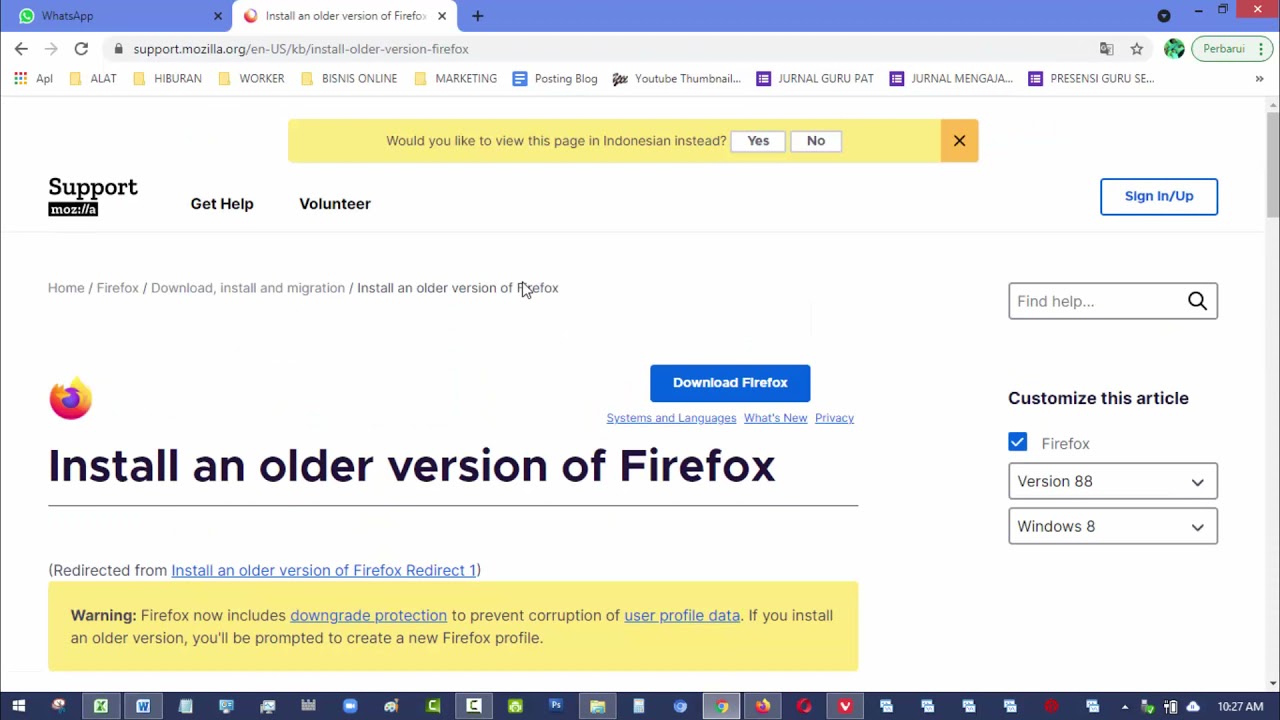Open Paint from the taskbar
This screenshot has height=720, width=1280.
(x=391, y=706)
